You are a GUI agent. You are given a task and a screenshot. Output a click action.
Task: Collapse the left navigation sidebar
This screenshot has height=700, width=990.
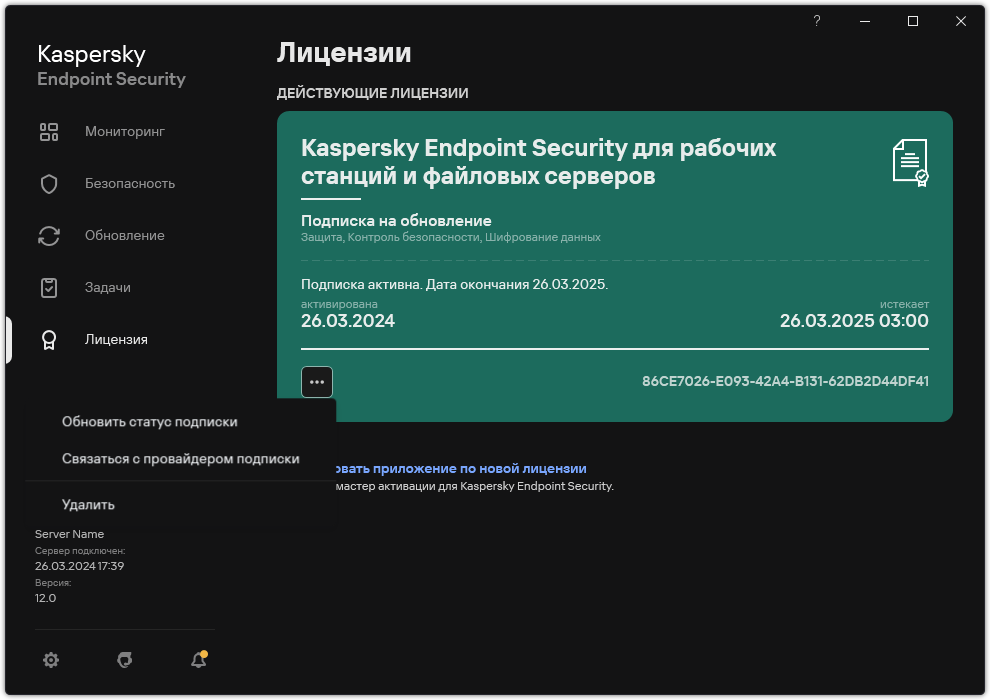click(8, 340)
